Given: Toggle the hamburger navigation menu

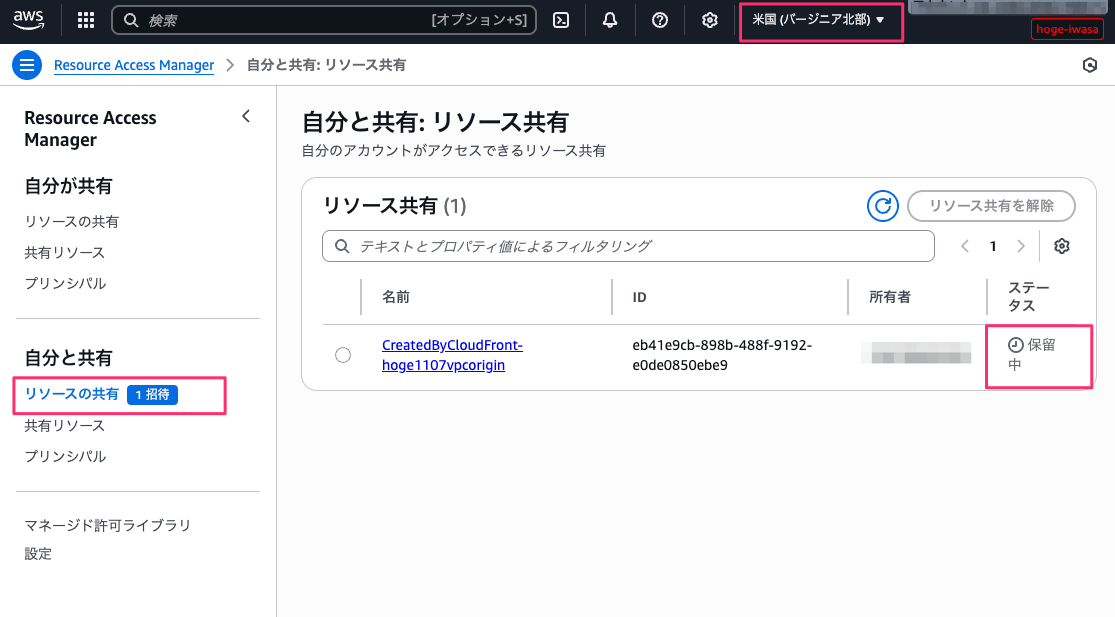Looking at the screenshot, I should pos(27,65).
